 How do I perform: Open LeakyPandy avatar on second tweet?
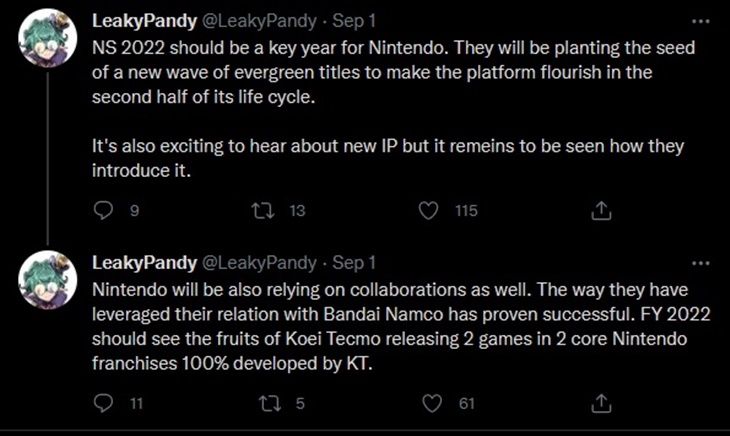pos(47,280)
